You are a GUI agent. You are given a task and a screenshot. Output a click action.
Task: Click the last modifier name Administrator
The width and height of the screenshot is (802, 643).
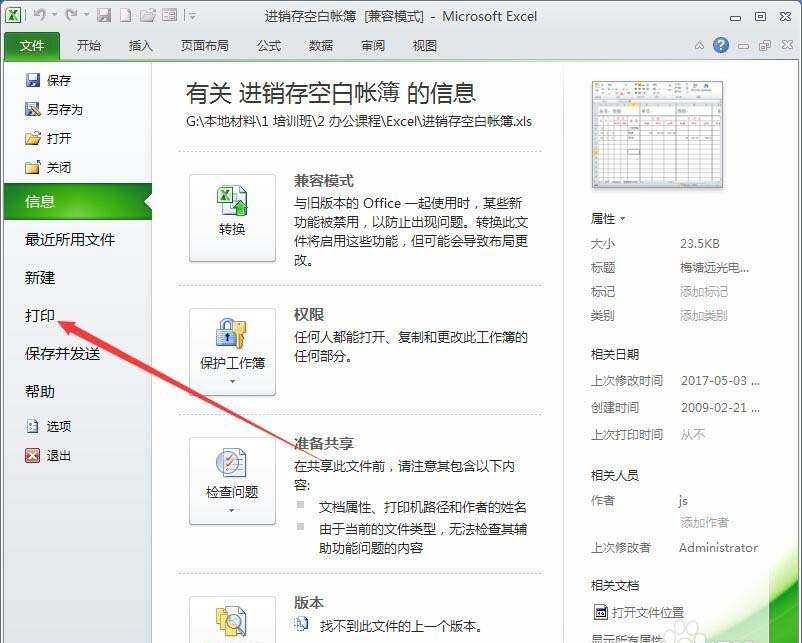point(718,547)
